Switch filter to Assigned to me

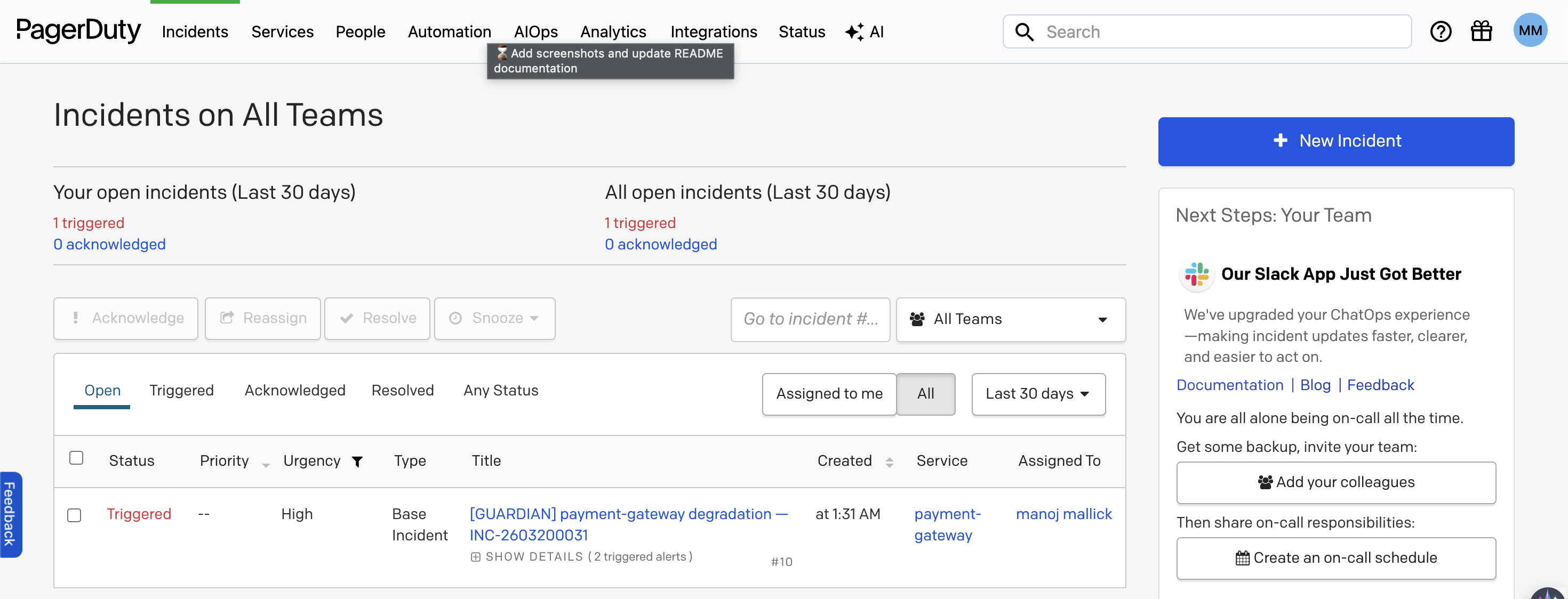828,393
